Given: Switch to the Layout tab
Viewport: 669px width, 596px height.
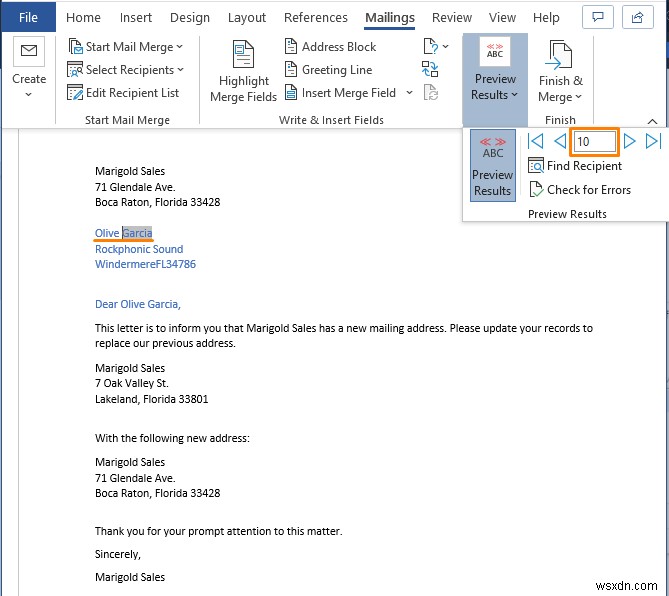Looking at the screenshot, I should [x=247, y=17].
